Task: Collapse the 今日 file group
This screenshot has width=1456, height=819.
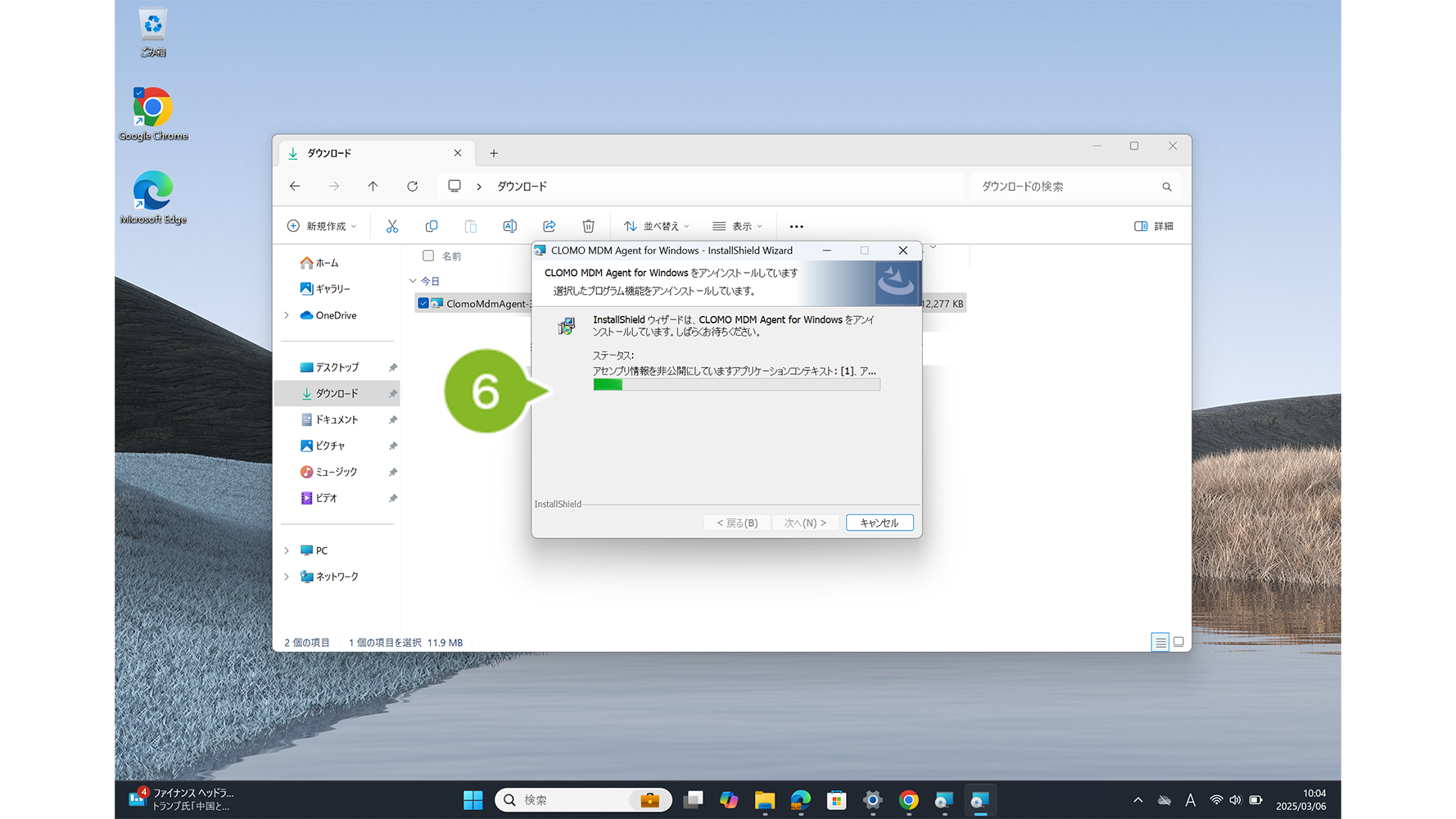Action: pos(413,281)
